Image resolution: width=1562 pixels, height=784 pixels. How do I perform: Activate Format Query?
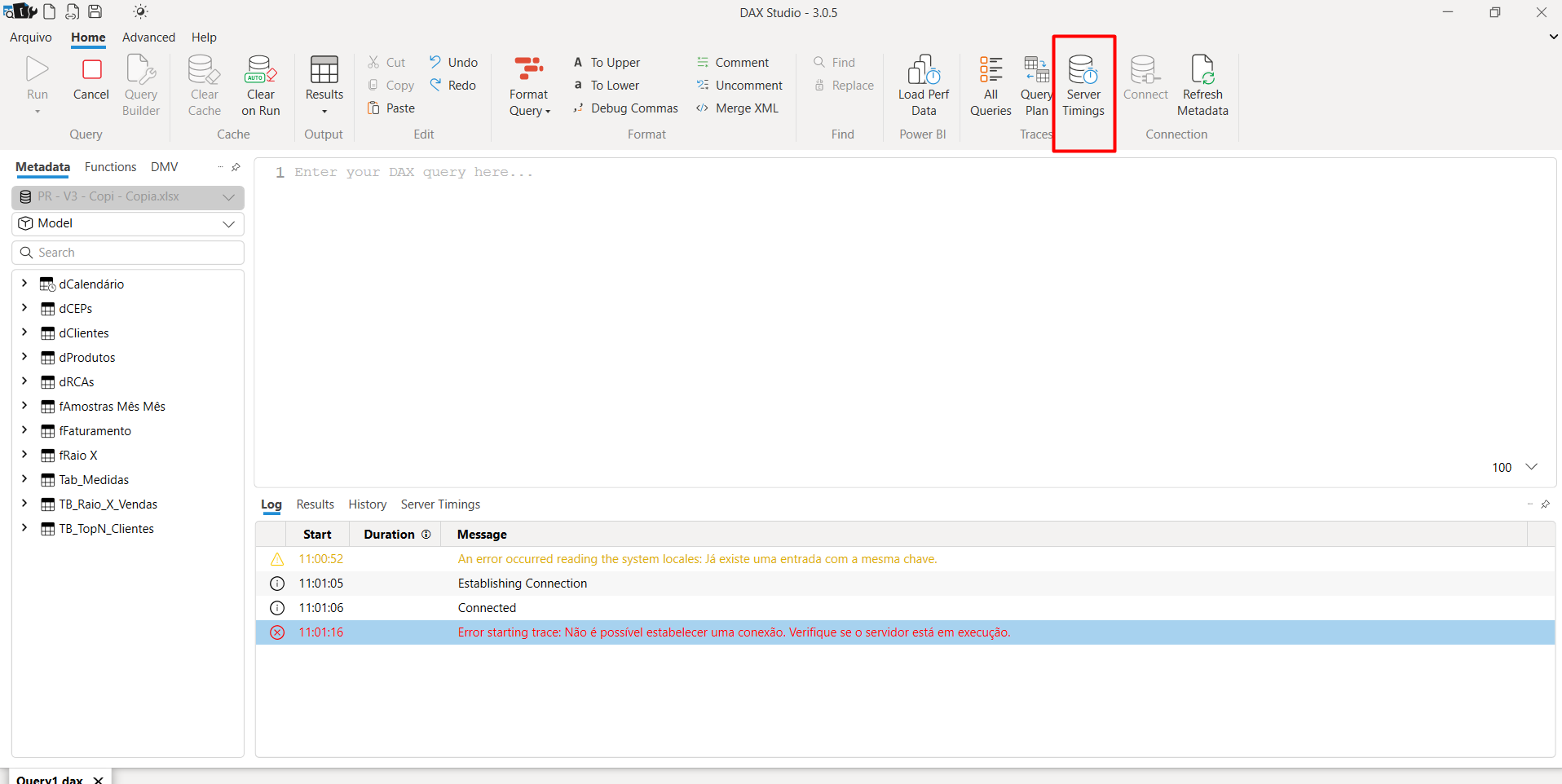click(528, 77)
